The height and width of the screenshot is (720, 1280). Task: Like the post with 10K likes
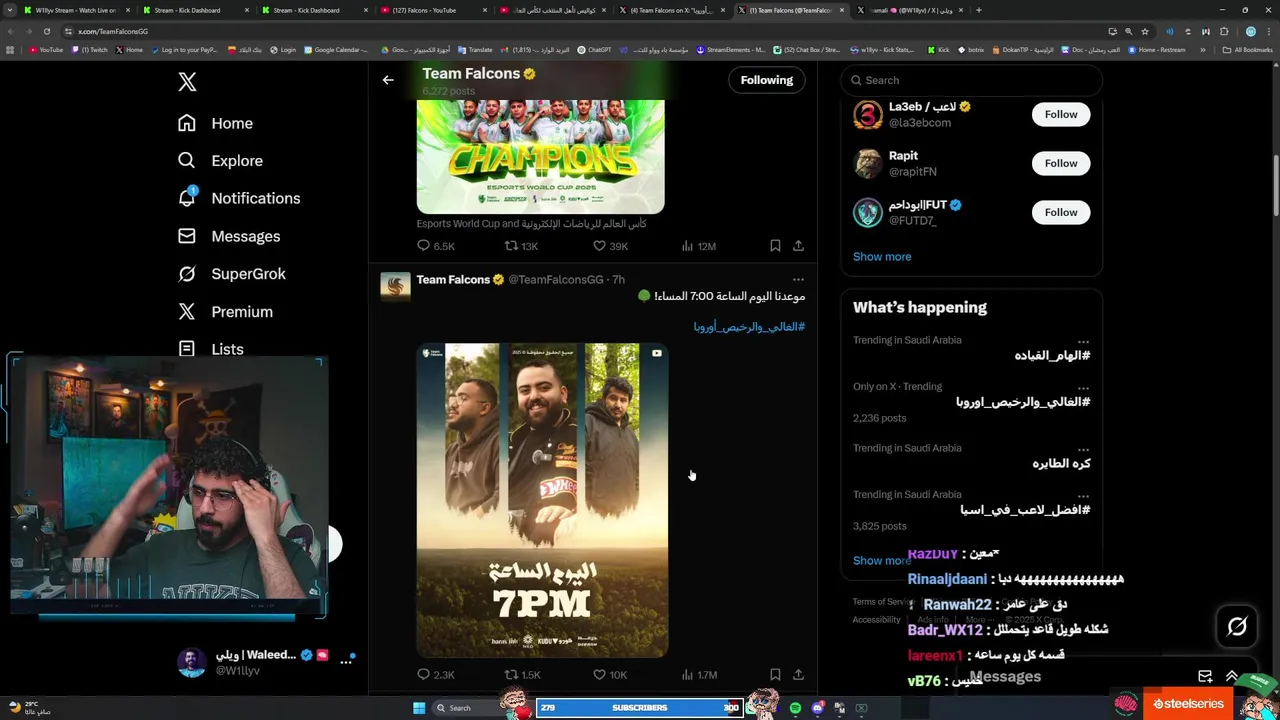click(599, 675)
